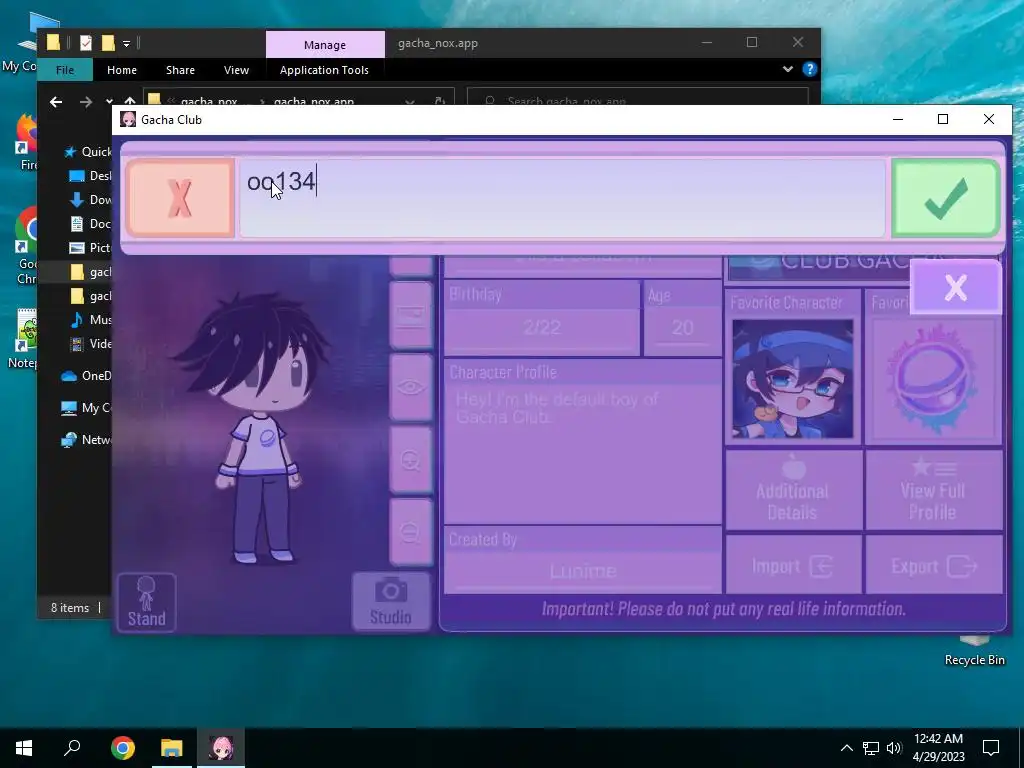Screen dimensions: 1024x768
Task: Go back in File Explorer navigation
Action: point(56,102)
